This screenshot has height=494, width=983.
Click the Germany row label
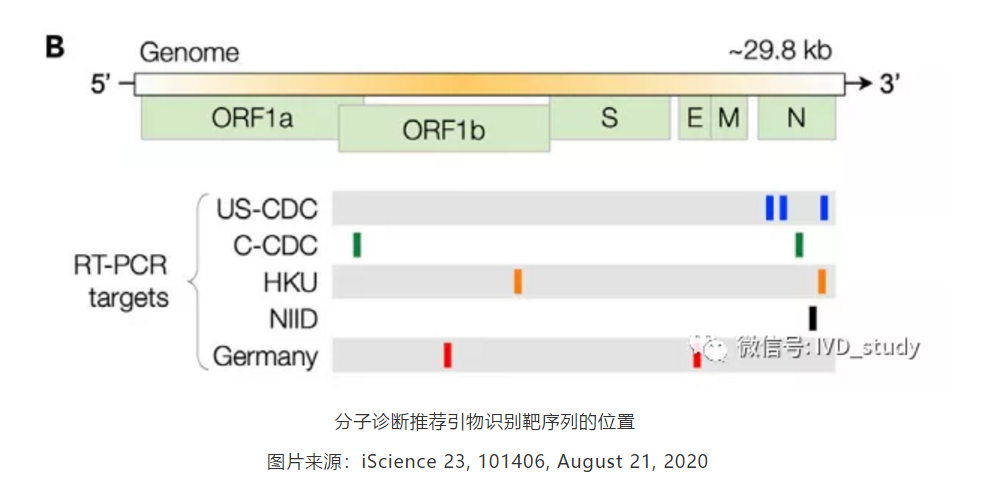pyautogui.click(x=265, y=357)
